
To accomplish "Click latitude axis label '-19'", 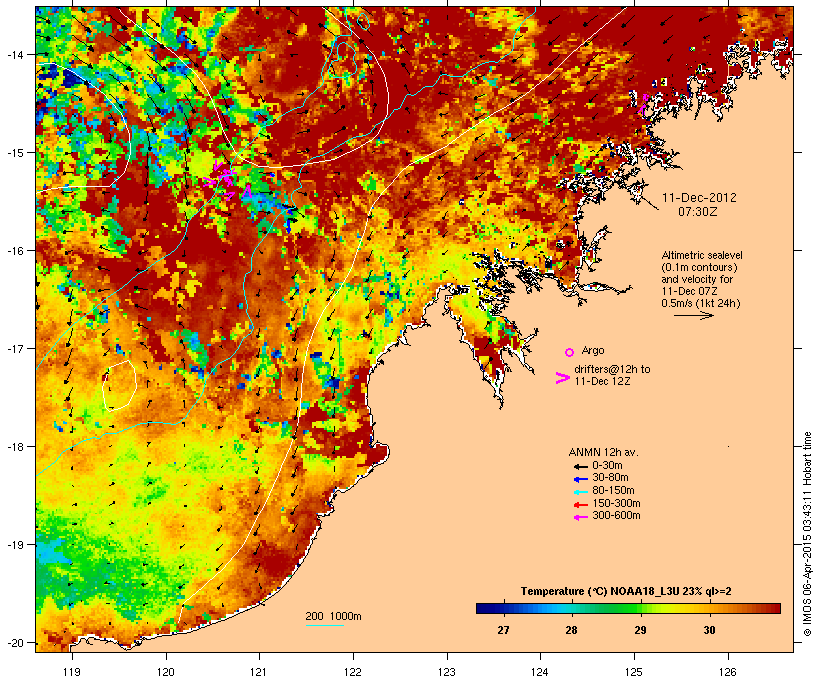I will tap(15, 545).
